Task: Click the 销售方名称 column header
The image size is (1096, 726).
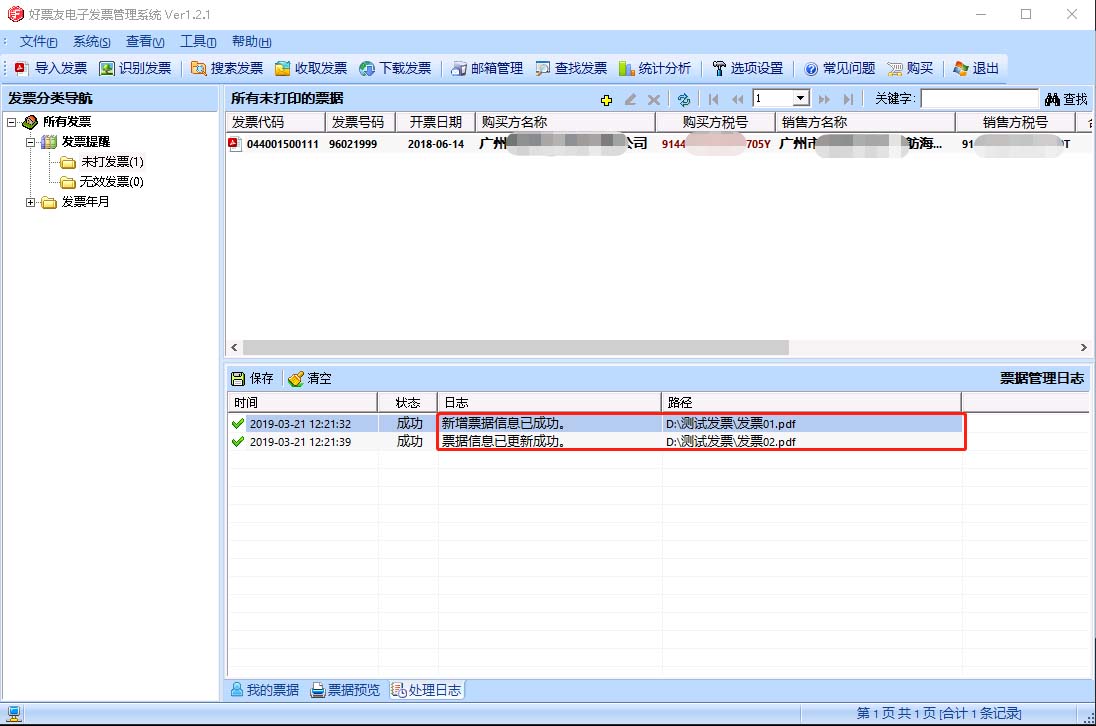Action: click(x=865, y=122)
